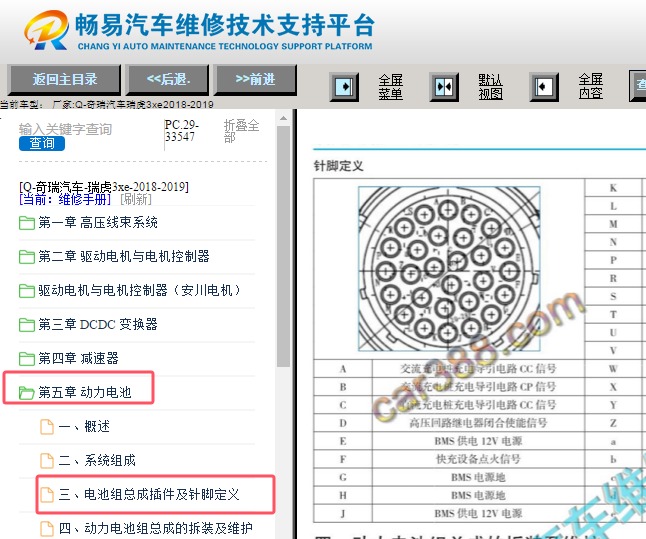The image size is (646, 539).
Task: Click the [当前：维修手册] link
Action: pyautogui.click(x=65, y=199)
